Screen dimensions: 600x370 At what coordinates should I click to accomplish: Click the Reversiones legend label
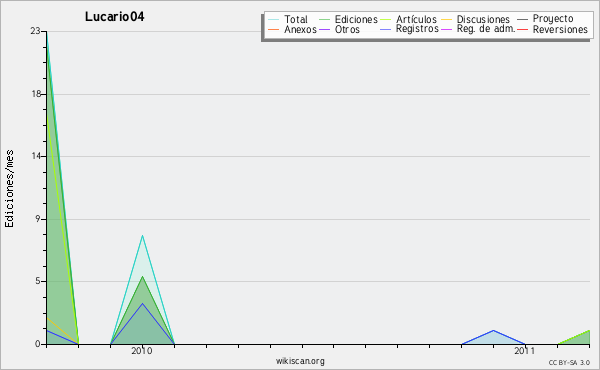[x=560, y=29]
